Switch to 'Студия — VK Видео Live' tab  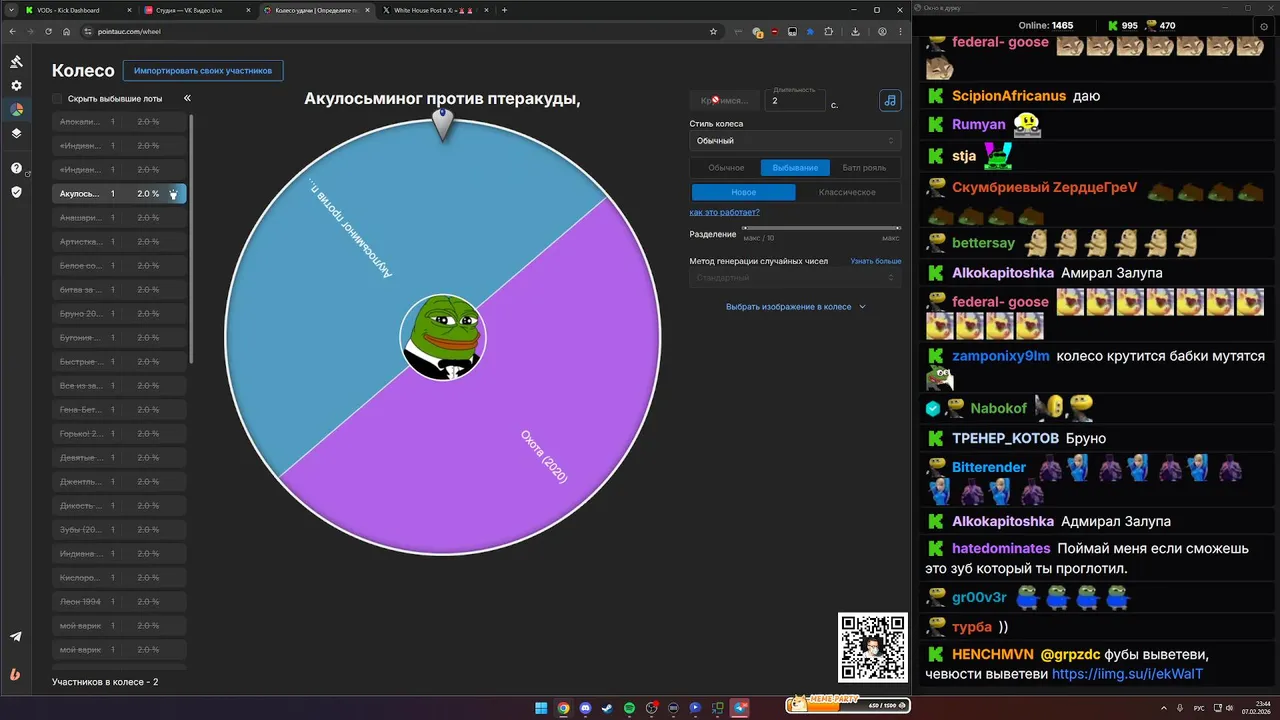(x=196, y=10)
